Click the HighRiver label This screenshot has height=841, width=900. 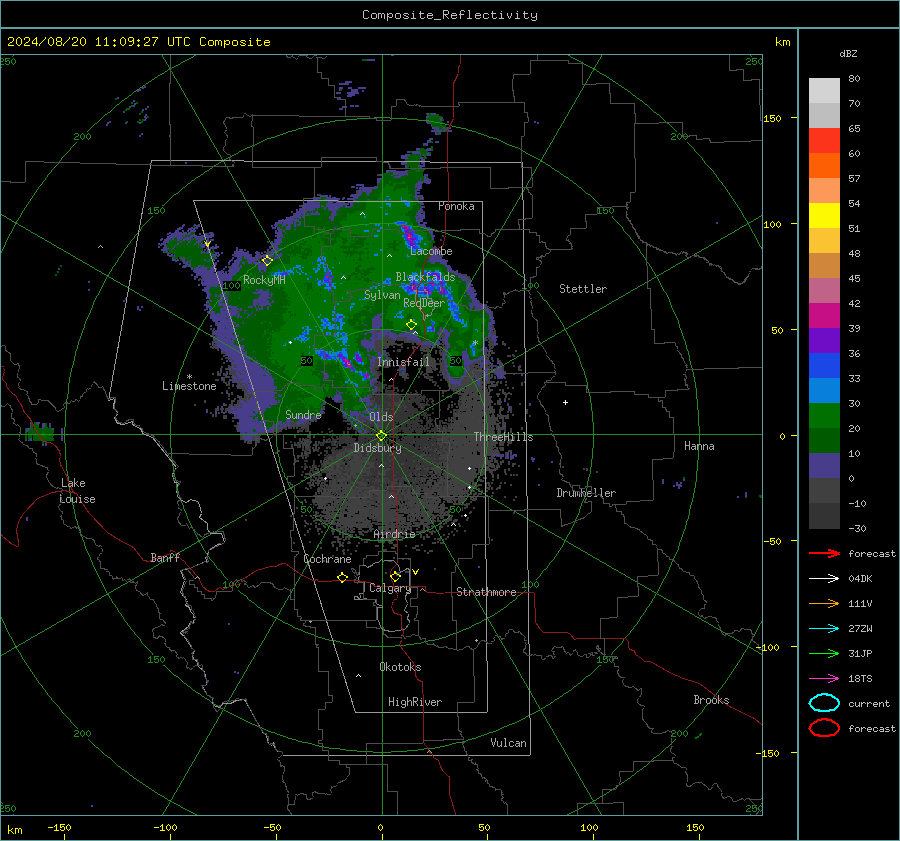coord(415,702)
